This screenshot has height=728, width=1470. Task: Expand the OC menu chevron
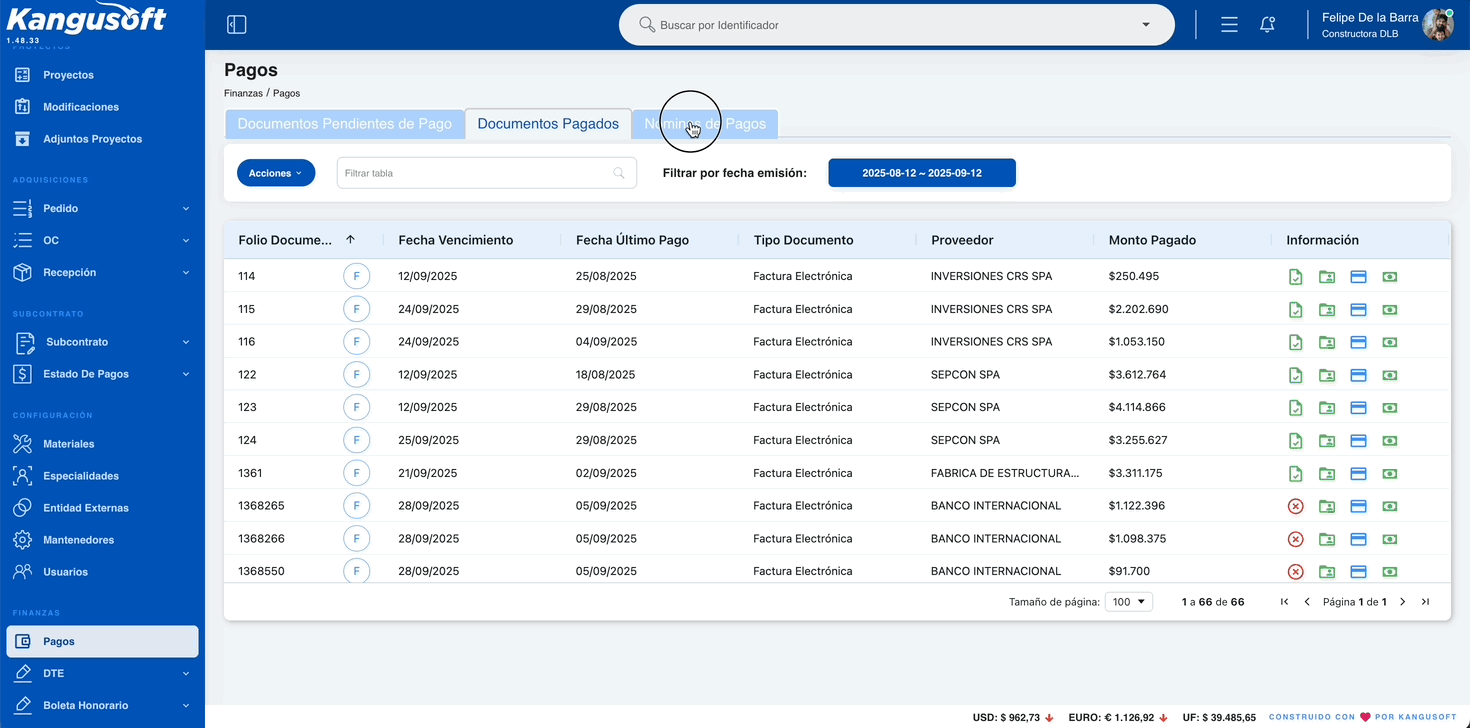tap(186, 241)
